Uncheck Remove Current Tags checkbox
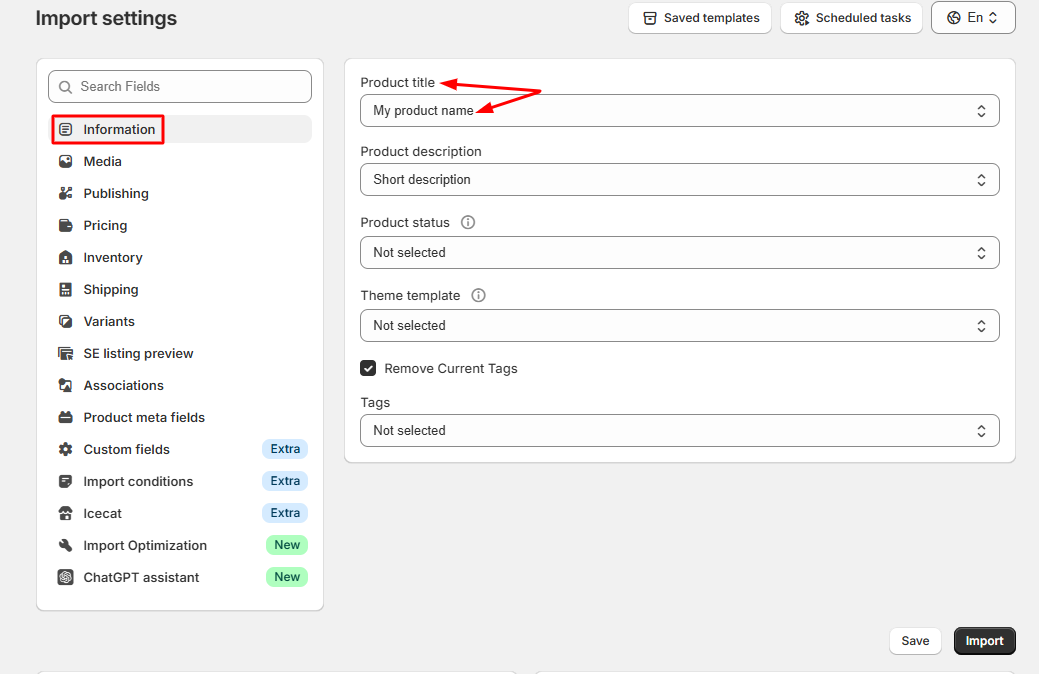The image size is (1039, 674). (x=368, y=368)
